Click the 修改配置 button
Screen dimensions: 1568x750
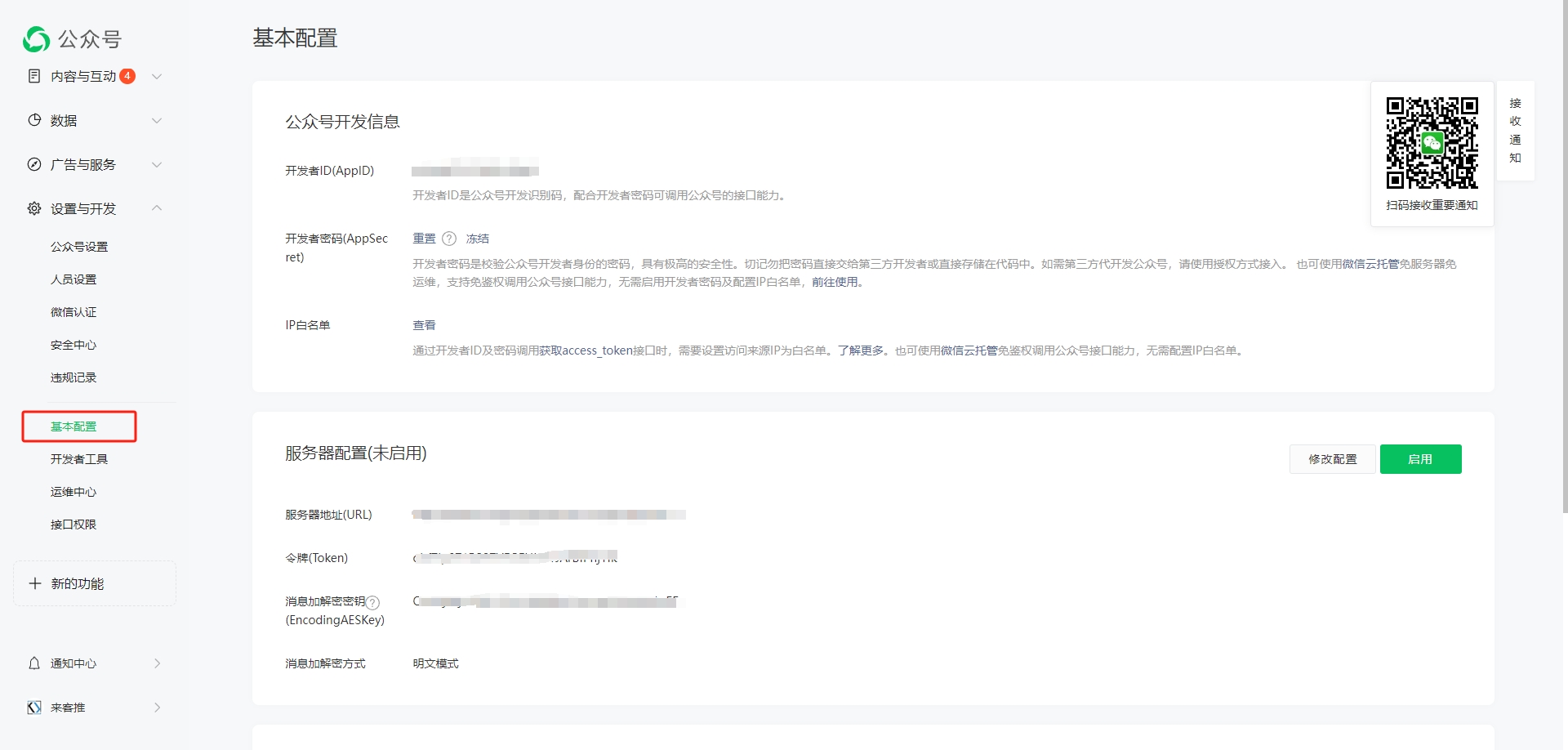(x=1332, y=459)
